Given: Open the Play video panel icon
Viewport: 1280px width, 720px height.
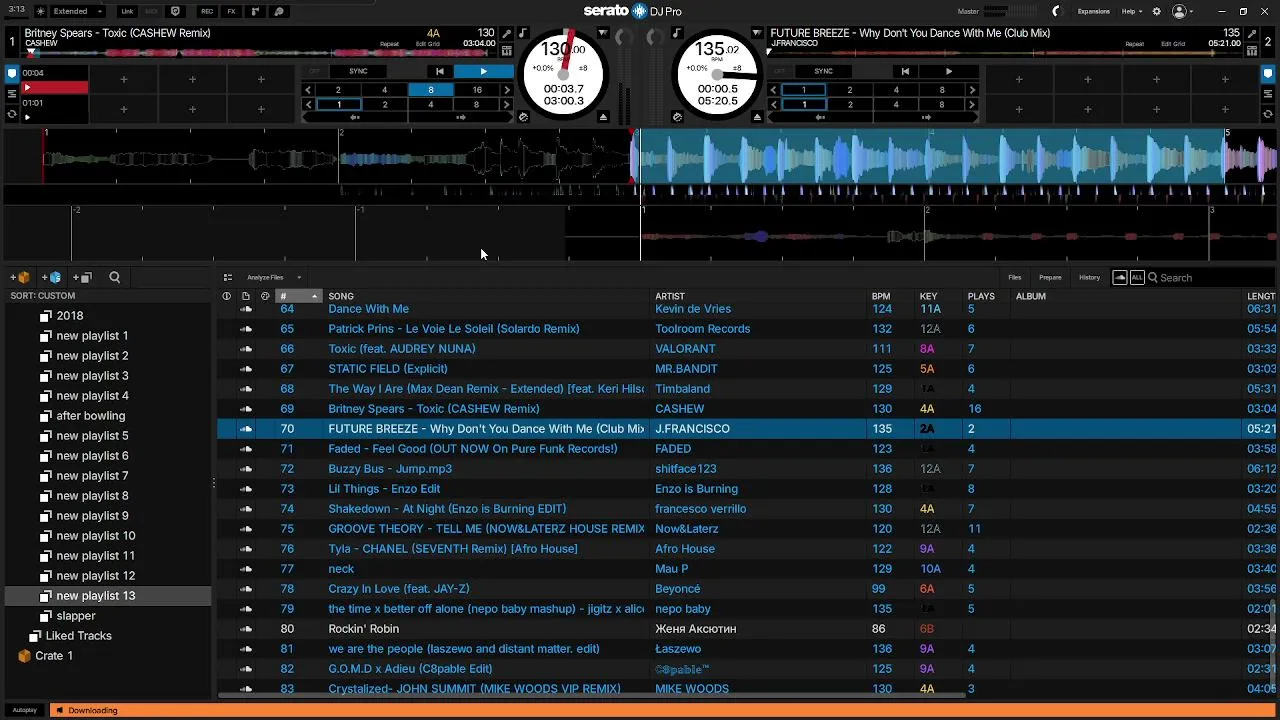Looking at the screenshot, I should click(x=279, y=11).
